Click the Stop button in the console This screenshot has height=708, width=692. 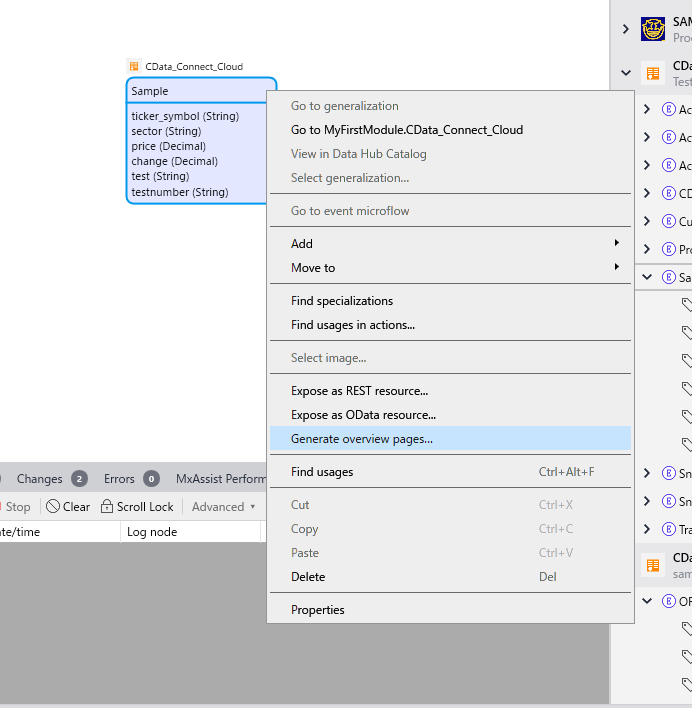17,507
